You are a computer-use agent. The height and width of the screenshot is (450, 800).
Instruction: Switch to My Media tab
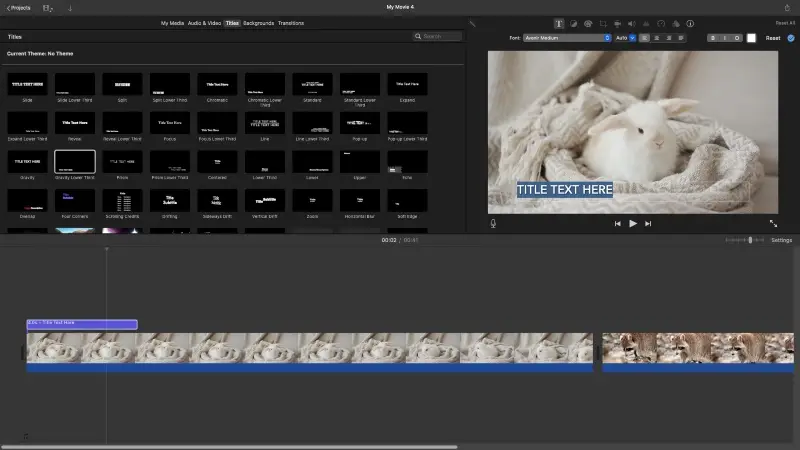click(172, 23)
